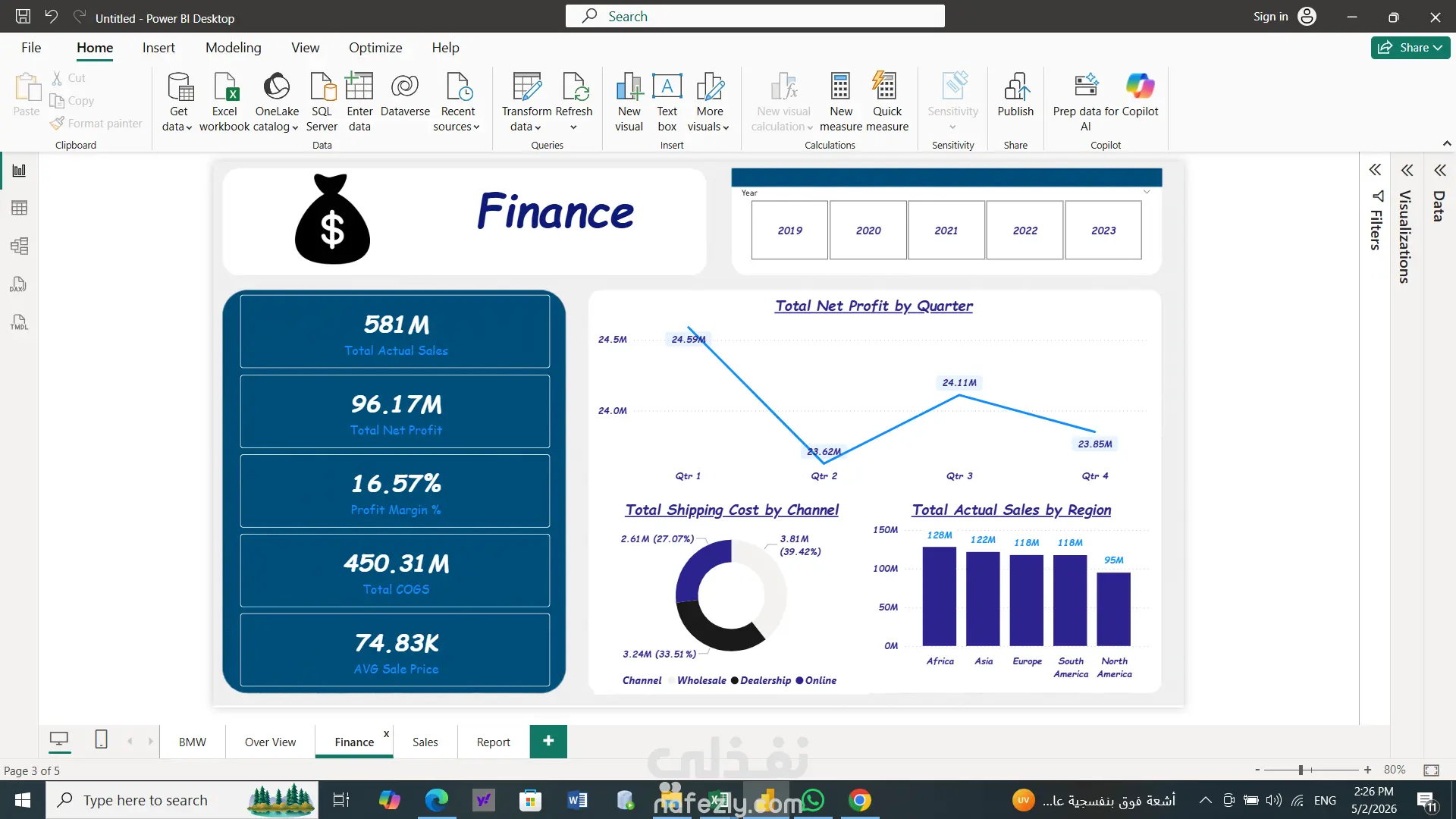Open the View ribbon tab
Screen dimensions: 1456x819
coord(305,48)
